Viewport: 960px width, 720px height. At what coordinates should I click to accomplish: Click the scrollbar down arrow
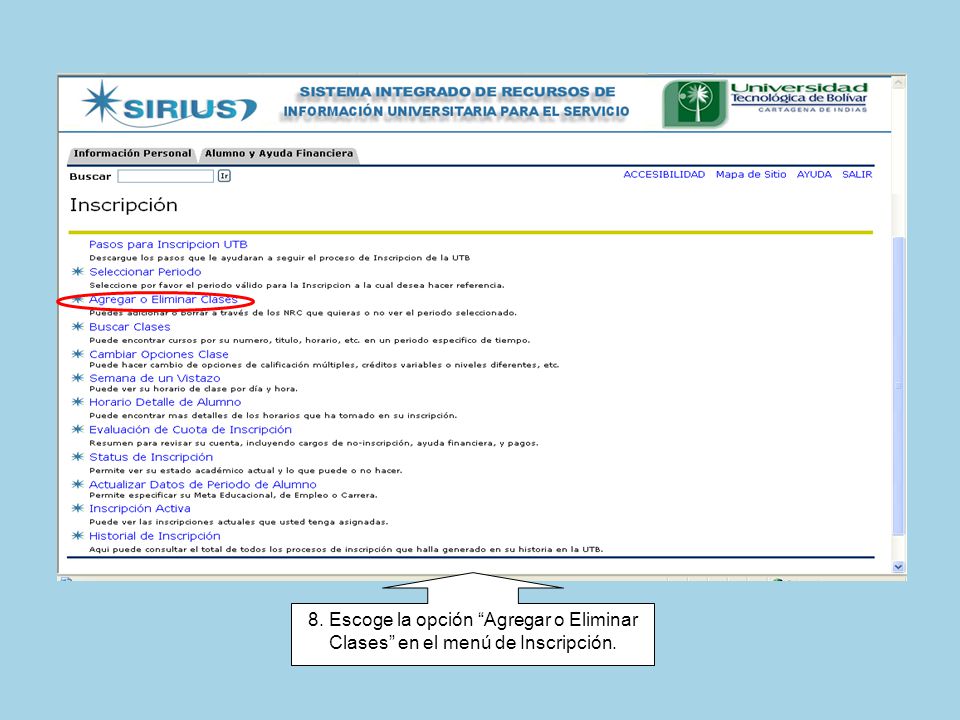click(898, 567)
